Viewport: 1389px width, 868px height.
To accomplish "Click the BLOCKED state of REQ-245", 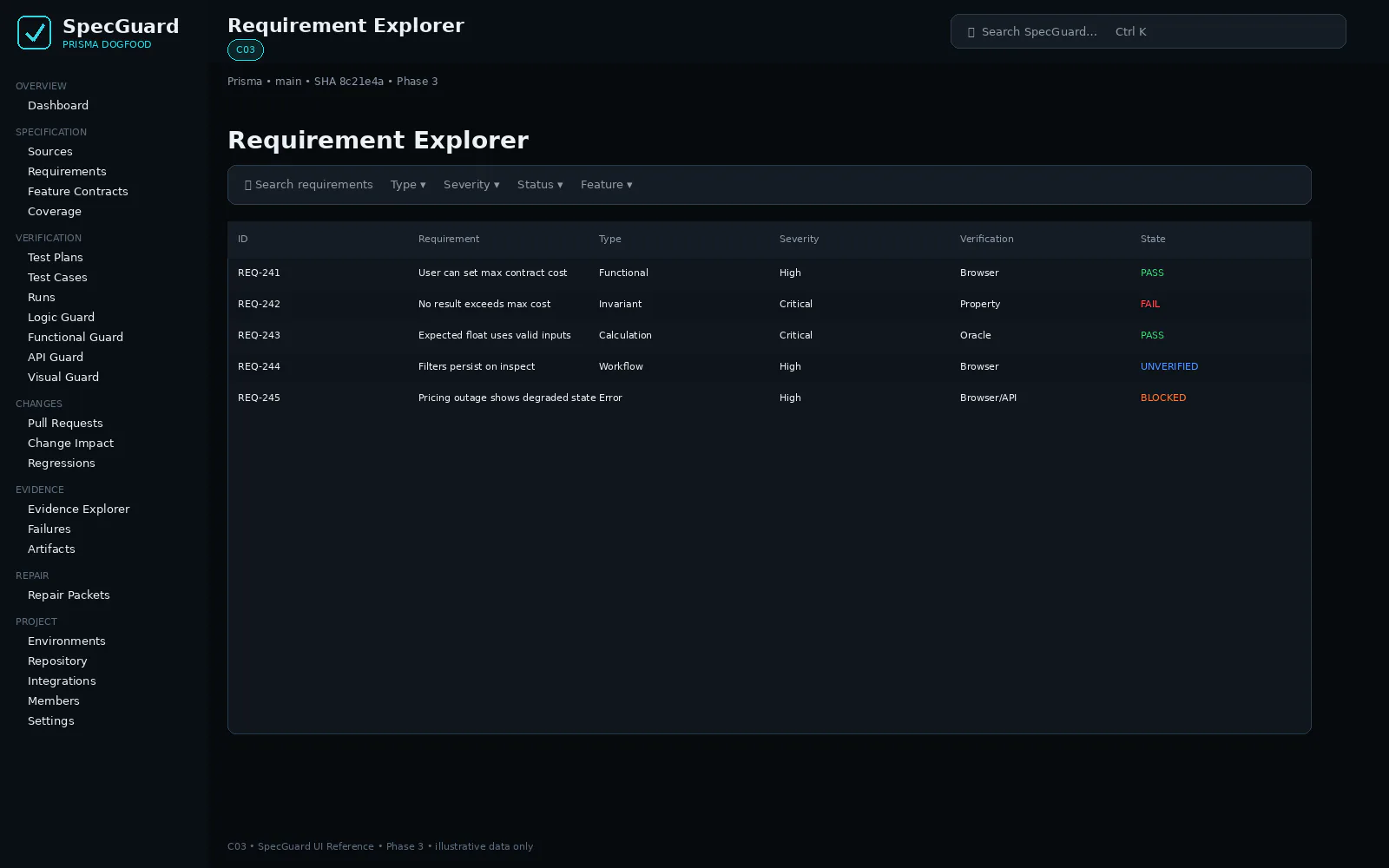I will [x=1163, y=398].
